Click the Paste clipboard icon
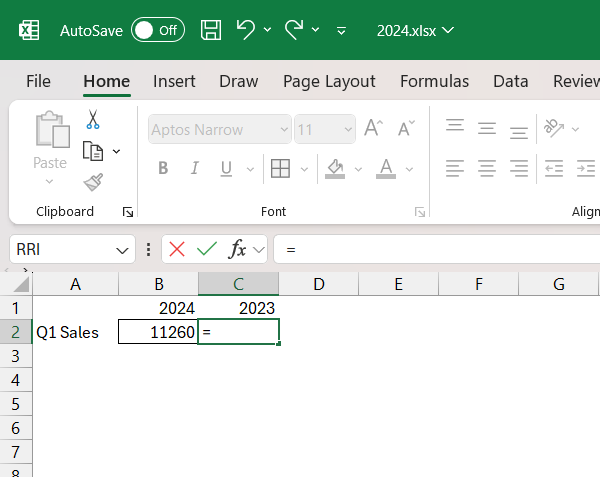 [x=52, y=130]
